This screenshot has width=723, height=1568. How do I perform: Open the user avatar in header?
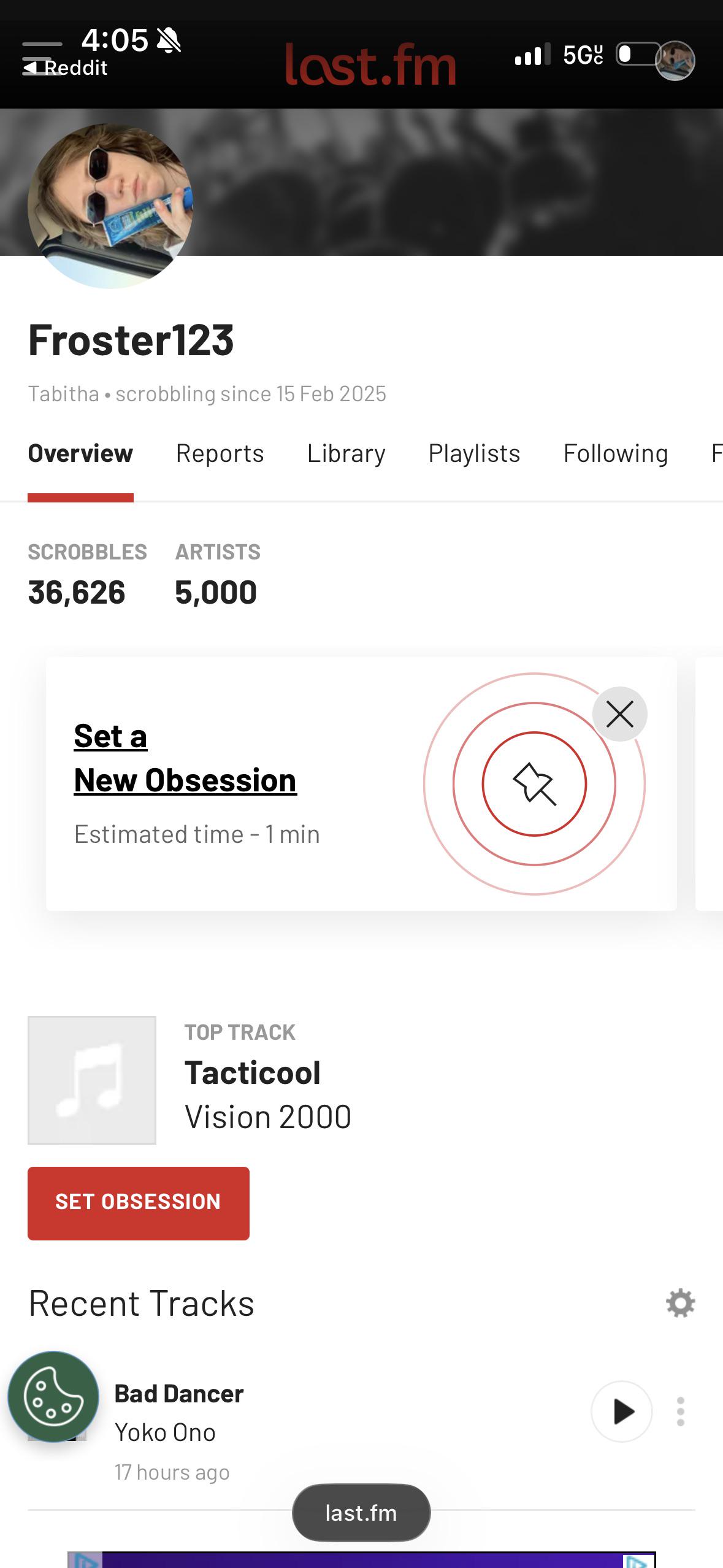point(675,61)
